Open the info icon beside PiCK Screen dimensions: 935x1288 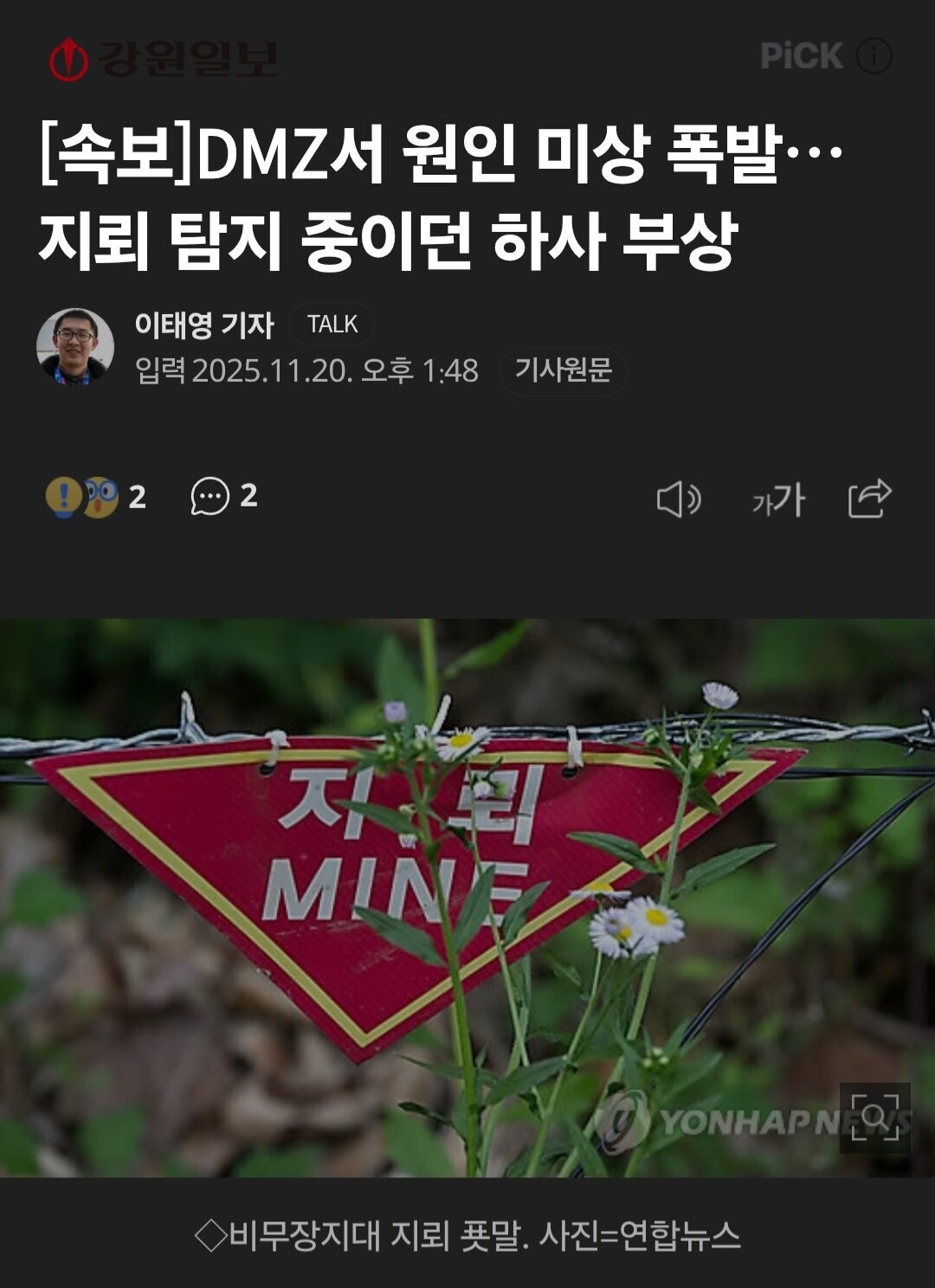click(874, 57)
